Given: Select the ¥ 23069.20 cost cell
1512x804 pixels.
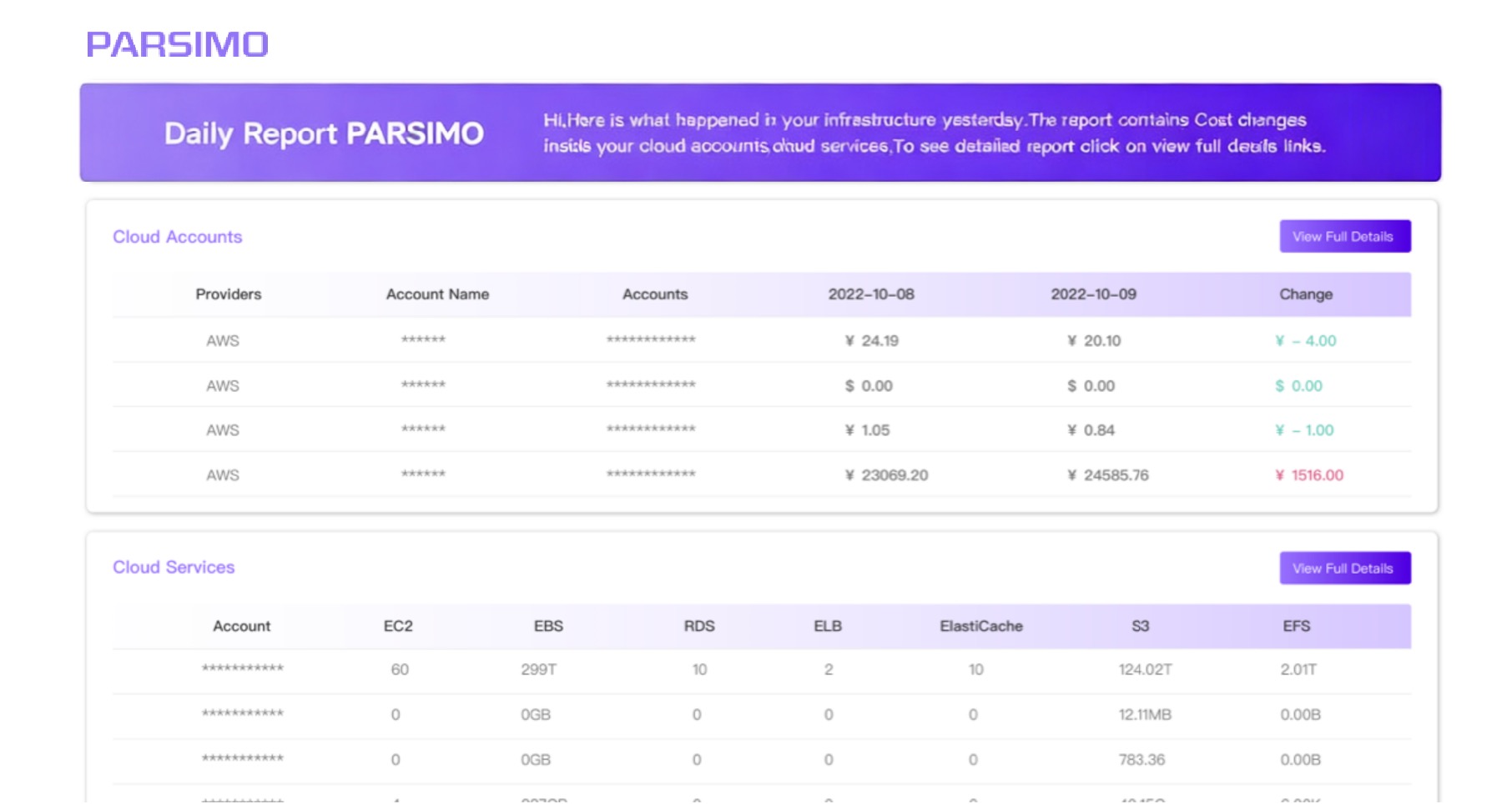Looking at the screenshot, I should (886, 475).
